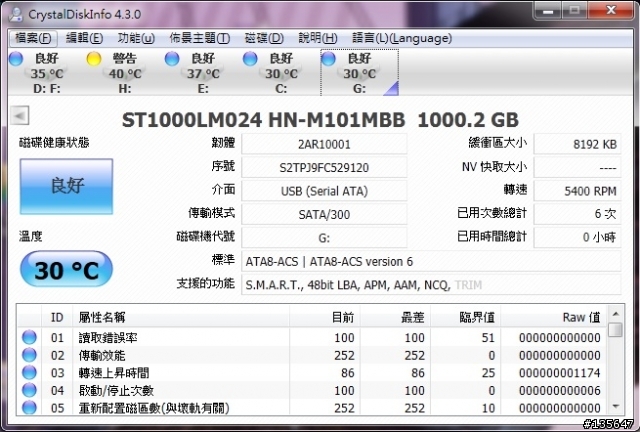
Task: Maximize the CrystalDiskInfo window
Action: point(575,10)
